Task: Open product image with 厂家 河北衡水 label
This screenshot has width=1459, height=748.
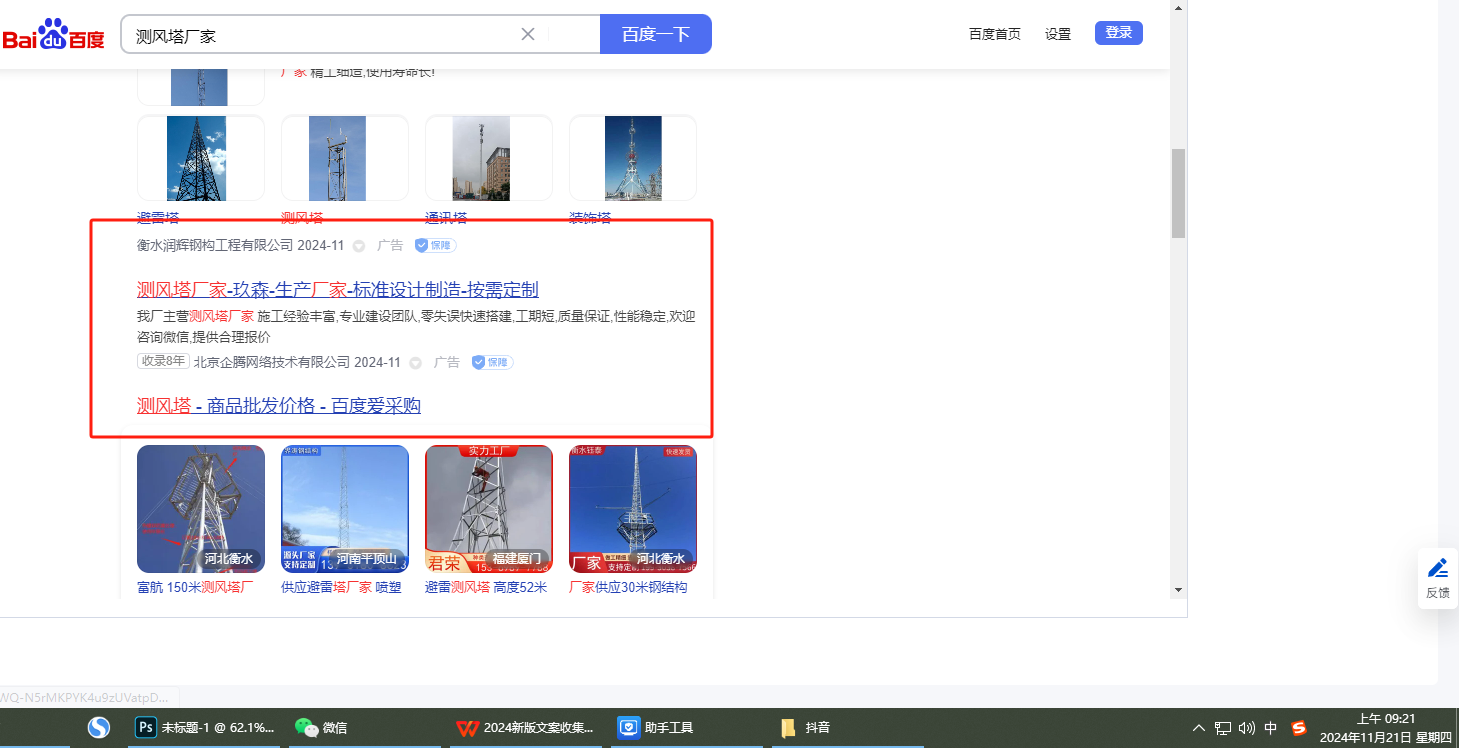Action: click(x=633, y=509)
